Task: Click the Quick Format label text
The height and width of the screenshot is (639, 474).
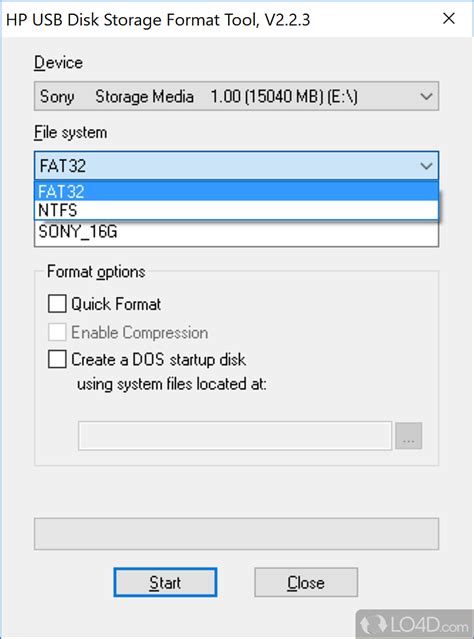Action: tap(116, 304)
